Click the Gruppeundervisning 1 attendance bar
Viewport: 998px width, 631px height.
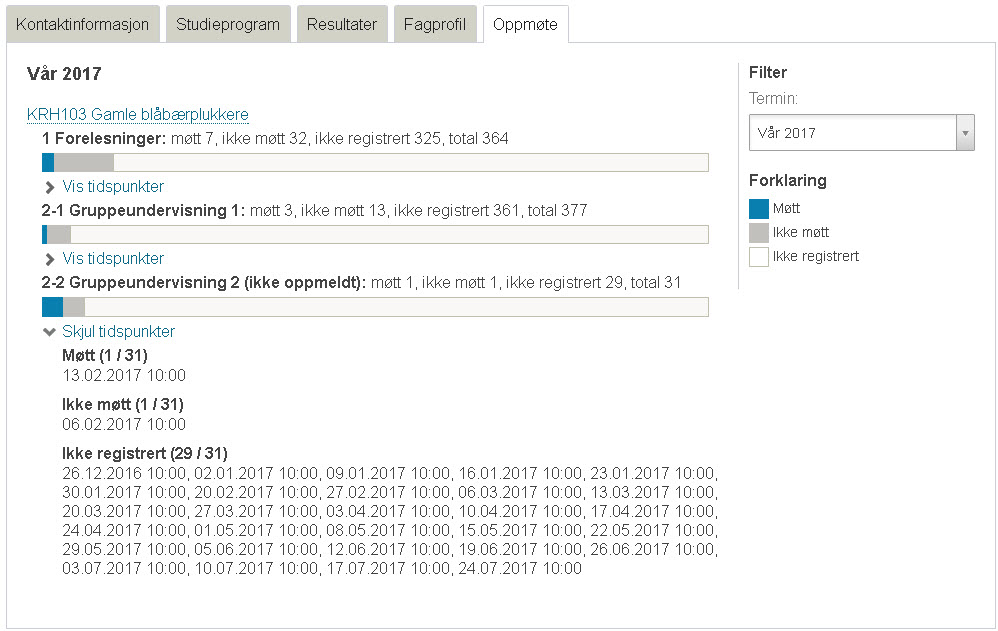point(375,234)
